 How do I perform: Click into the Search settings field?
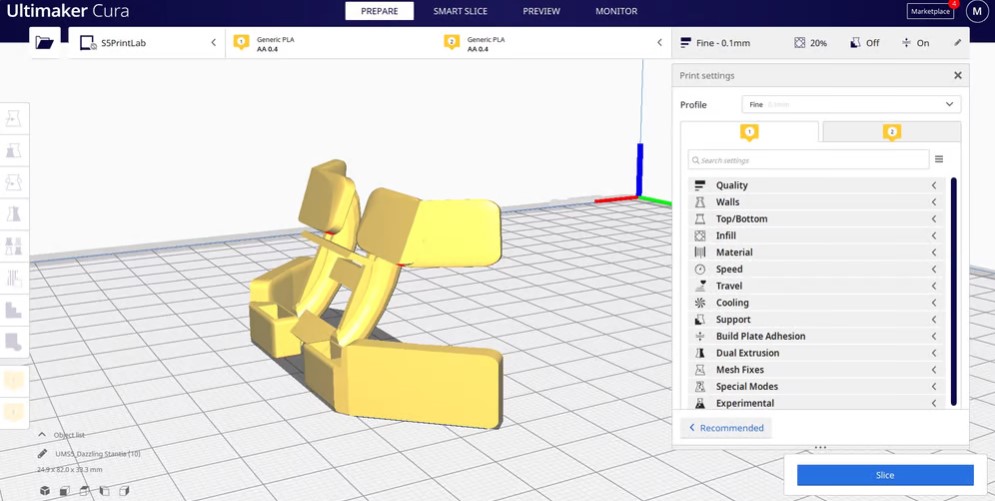pyautogui.click(x=808, y=160)
